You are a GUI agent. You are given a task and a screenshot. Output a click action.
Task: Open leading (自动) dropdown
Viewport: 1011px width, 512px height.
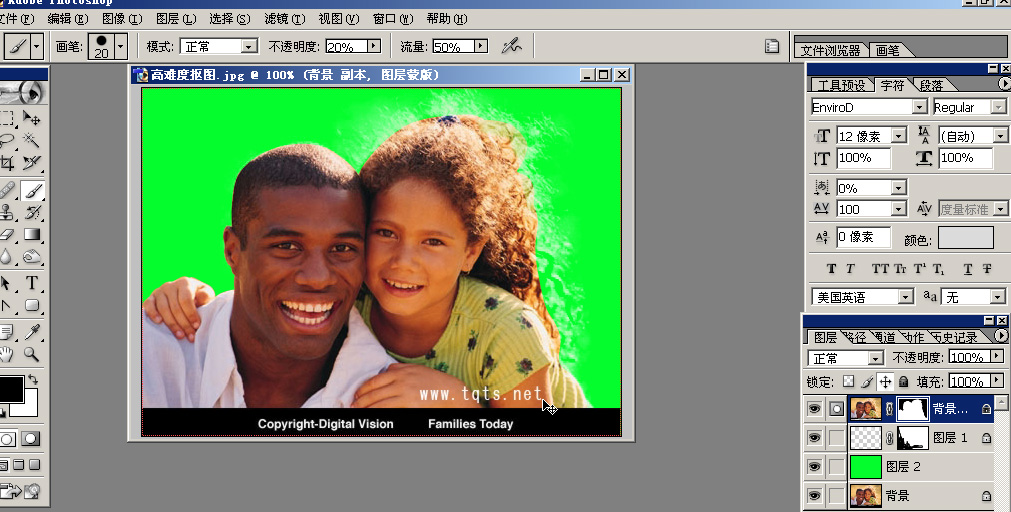[1000, 136]
